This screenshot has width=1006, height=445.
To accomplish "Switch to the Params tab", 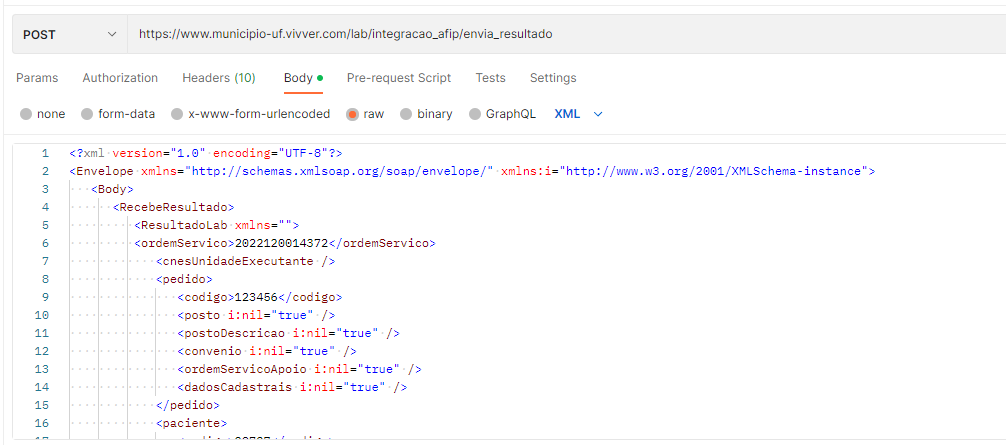I will tap(37, 78).
